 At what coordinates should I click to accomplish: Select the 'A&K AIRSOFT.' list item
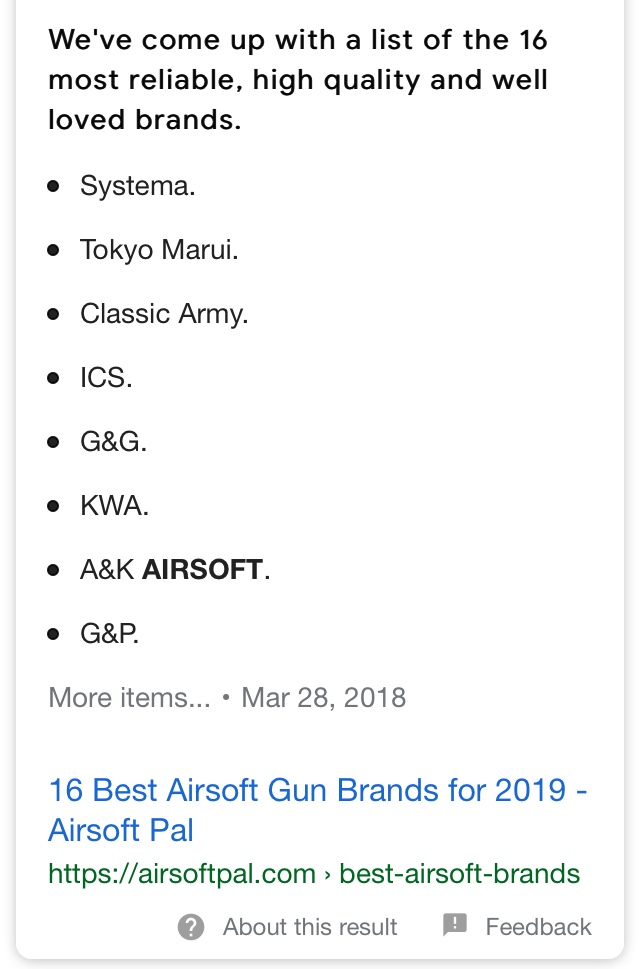(x=175, y=570)
